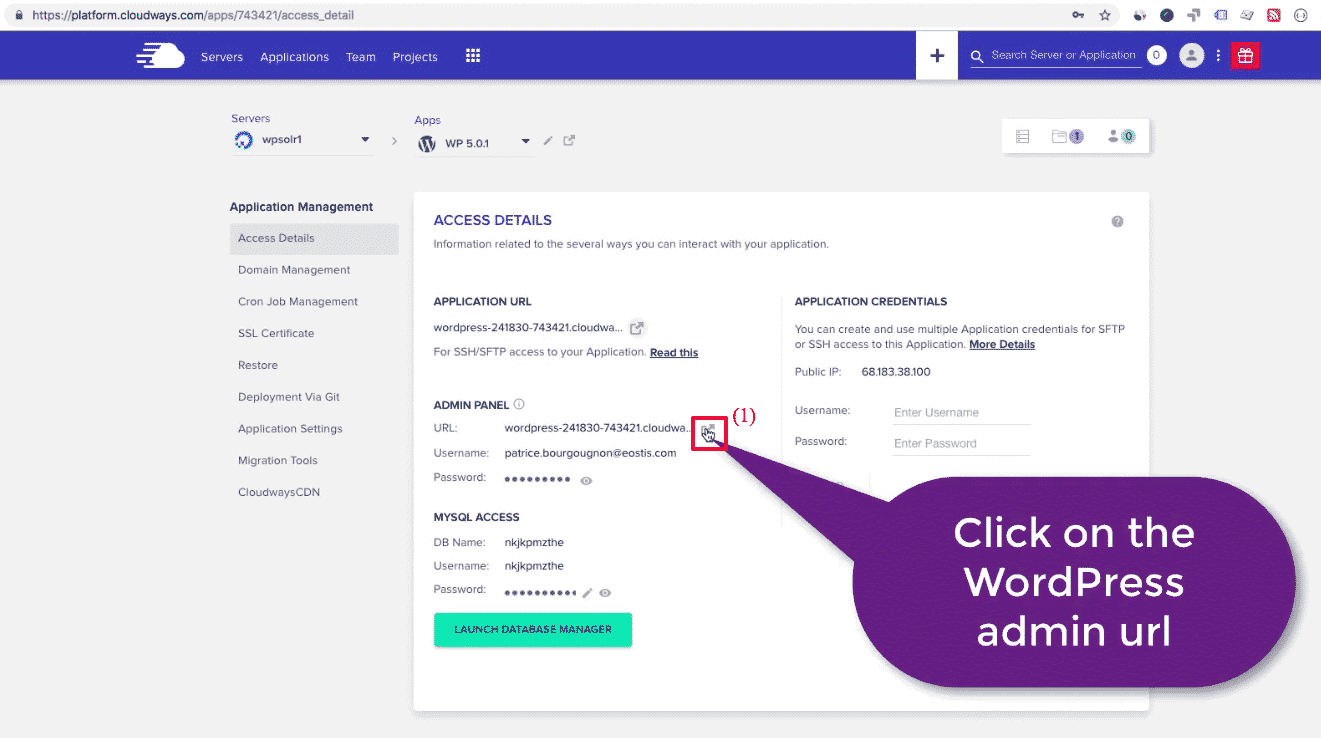
Task: Focus the Search Server or Application box
Action: click(1063, 55)
